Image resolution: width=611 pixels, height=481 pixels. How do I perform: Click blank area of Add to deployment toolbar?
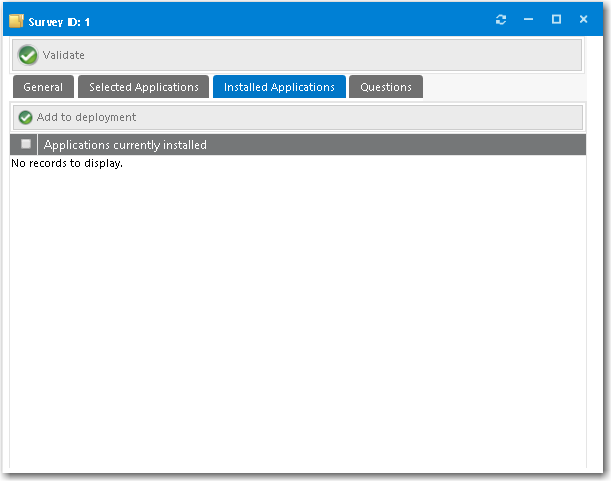(x=360, y=117)
